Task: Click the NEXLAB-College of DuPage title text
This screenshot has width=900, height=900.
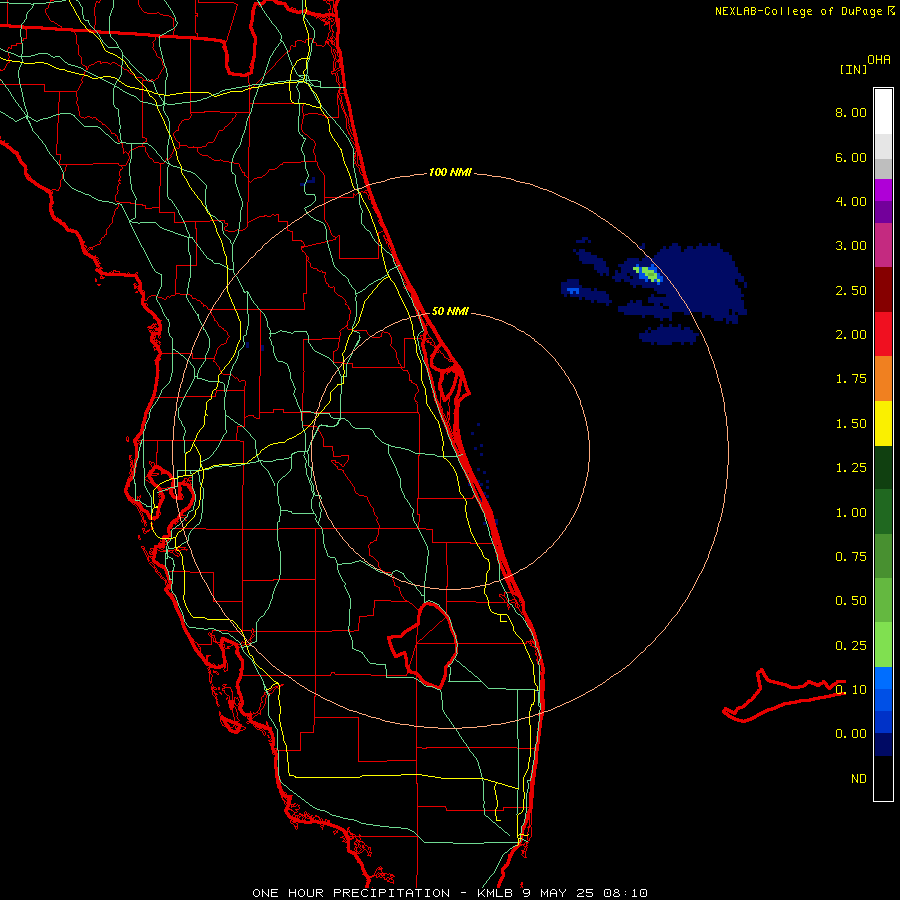Action: click(798, 11)
